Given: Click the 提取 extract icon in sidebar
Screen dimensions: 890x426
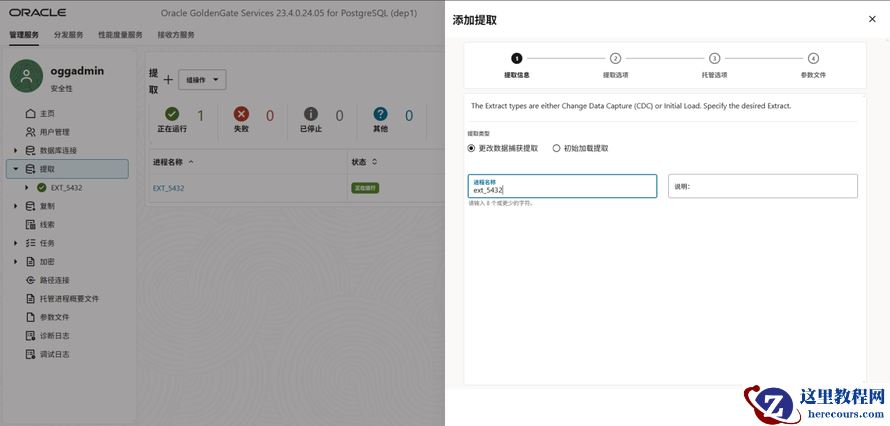Looking at the screenshot, I should click(x=31, y=169).
